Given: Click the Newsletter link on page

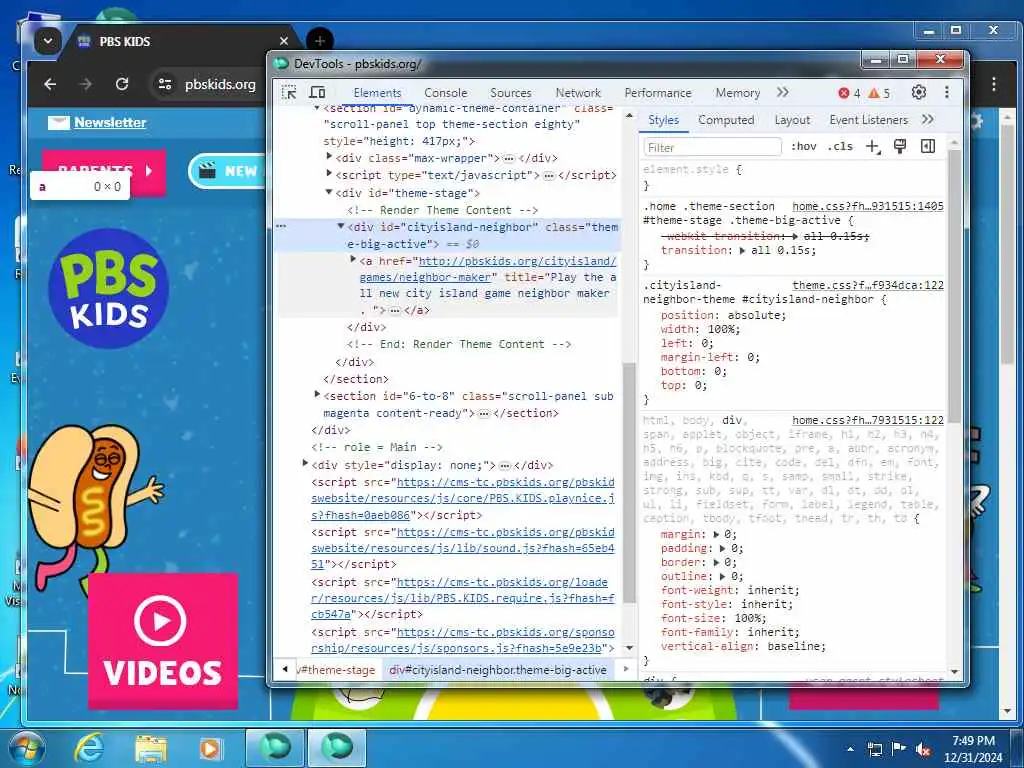Looking at the screenshot, I should [110, 122].
